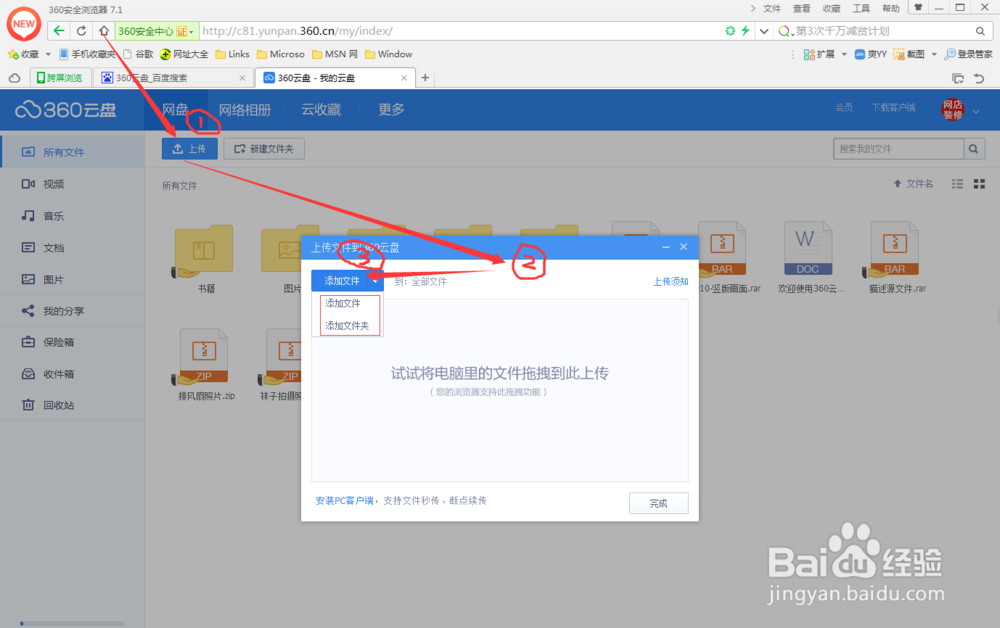This screenshot has width=1000, height=628.
Task: Click the cloud file search magnifier
Action: click(974, 149)
